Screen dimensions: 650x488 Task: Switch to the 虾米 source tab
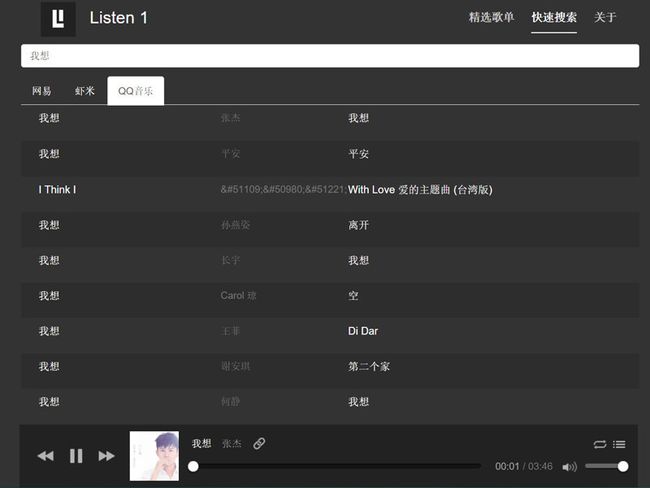85,91
